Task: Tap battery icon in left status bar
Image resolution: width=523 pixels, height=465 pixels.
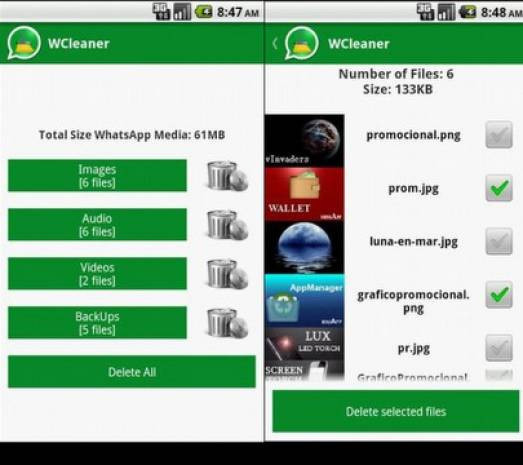Action: point(203,12)
